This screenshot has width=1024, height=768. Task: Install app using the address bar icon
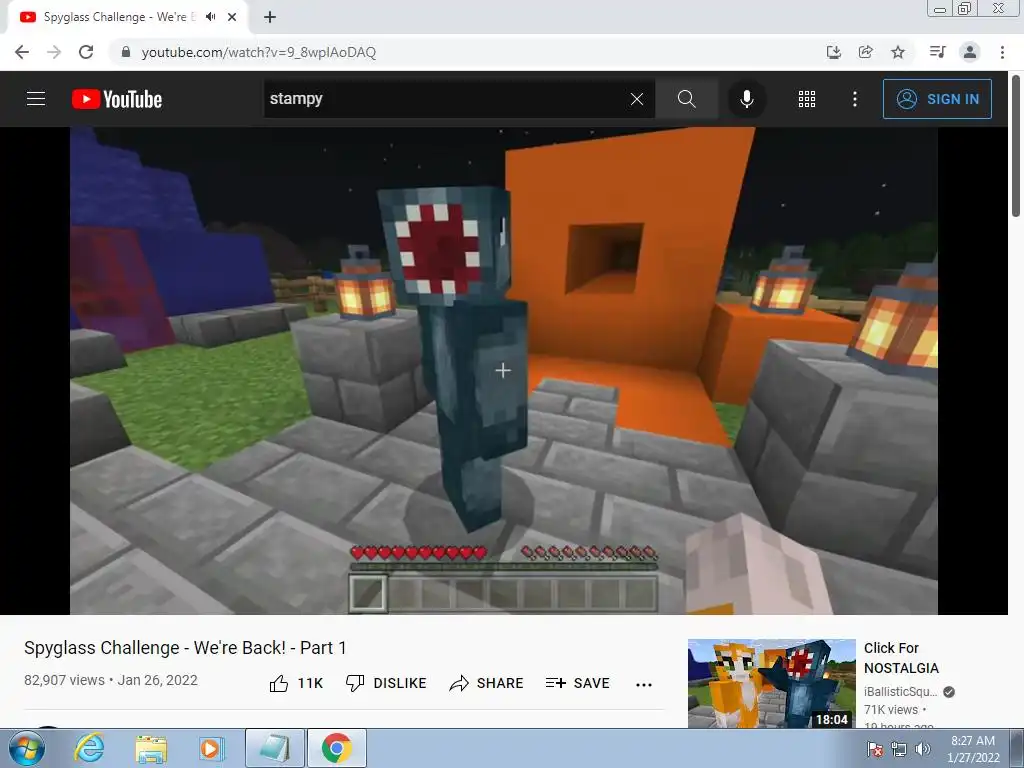coord(833,52)
